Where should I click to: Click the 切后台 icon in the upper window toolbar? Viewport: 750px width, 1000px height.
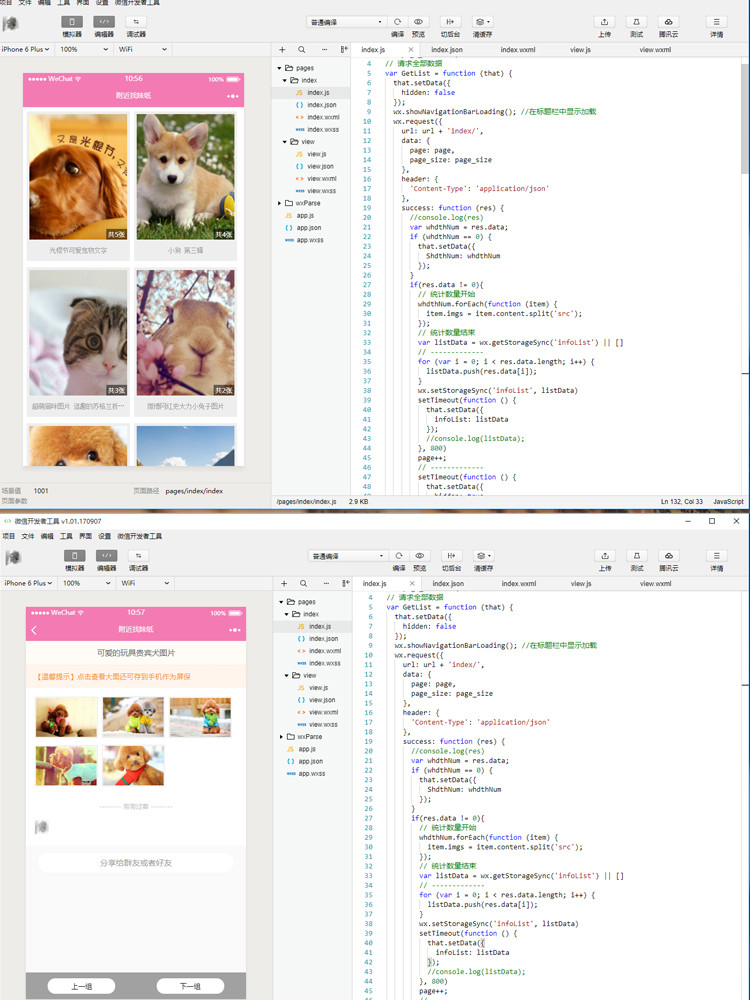coord(450,21)
